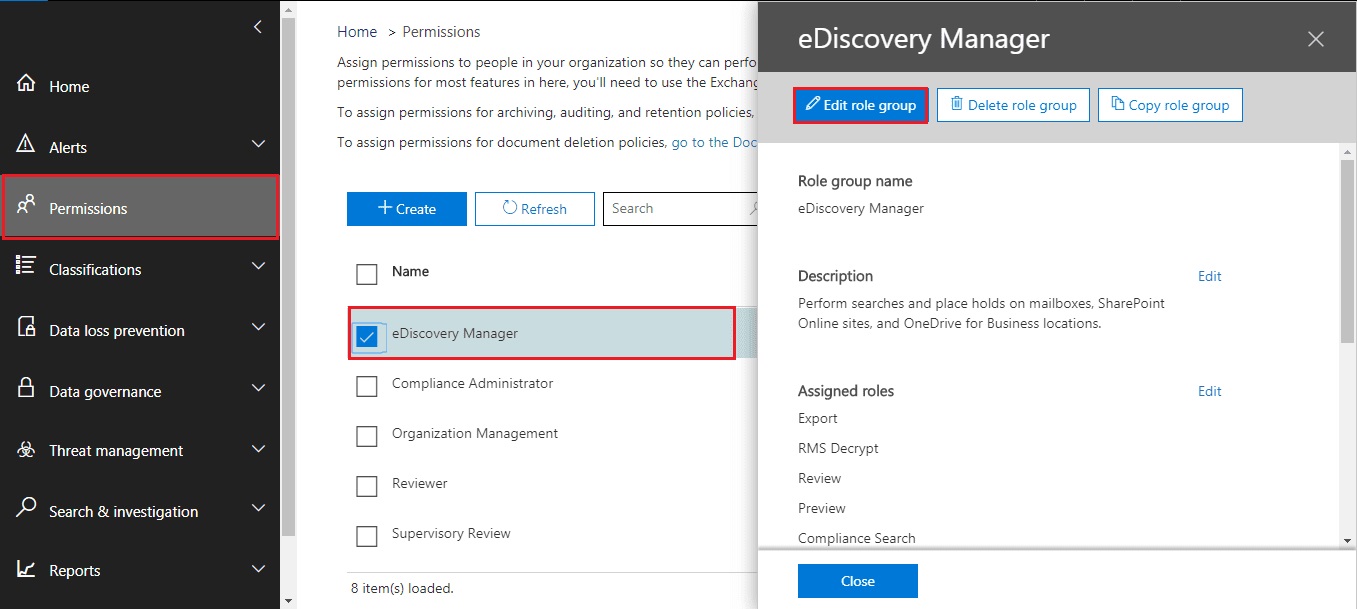Click the Edit role group button
The height and width of the screenshot is (609, 1357).
860,105
